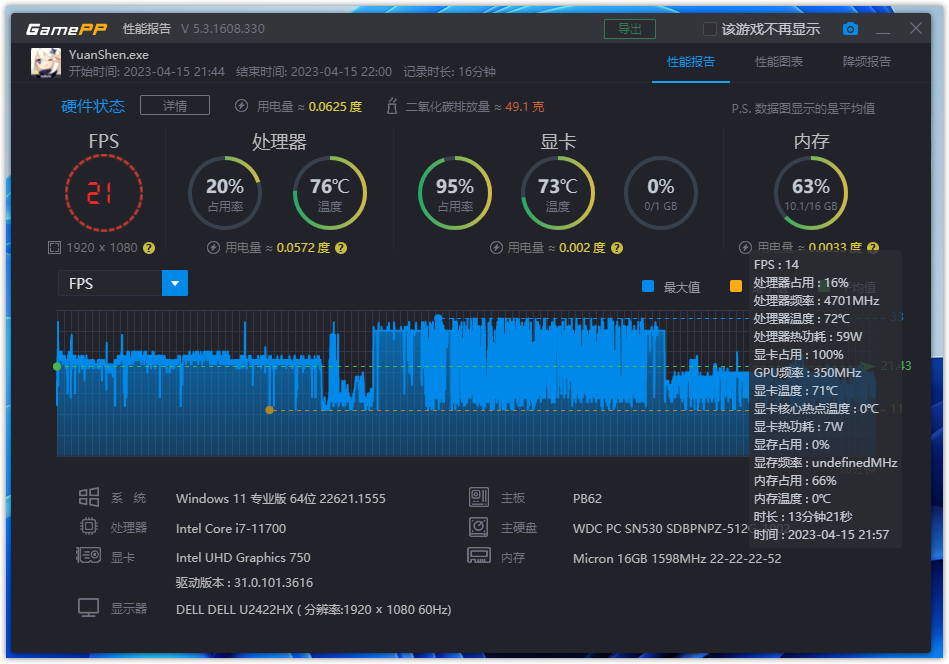The height and width of the screenshot is (664, 949).
Task: Click the memory 63% 10.1/16 GB gauge
Action: point(811,193)
